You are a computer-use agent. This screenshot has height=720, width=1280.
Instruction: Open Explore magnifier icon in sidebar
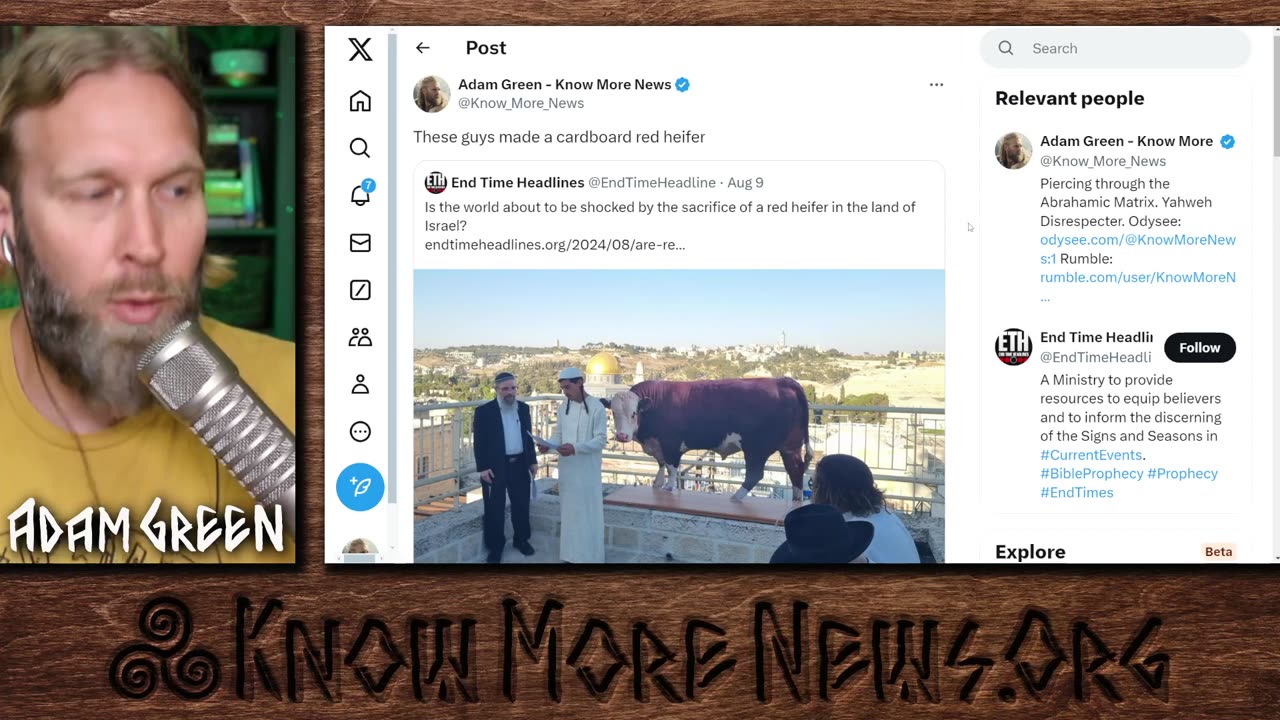coord(360,148)
